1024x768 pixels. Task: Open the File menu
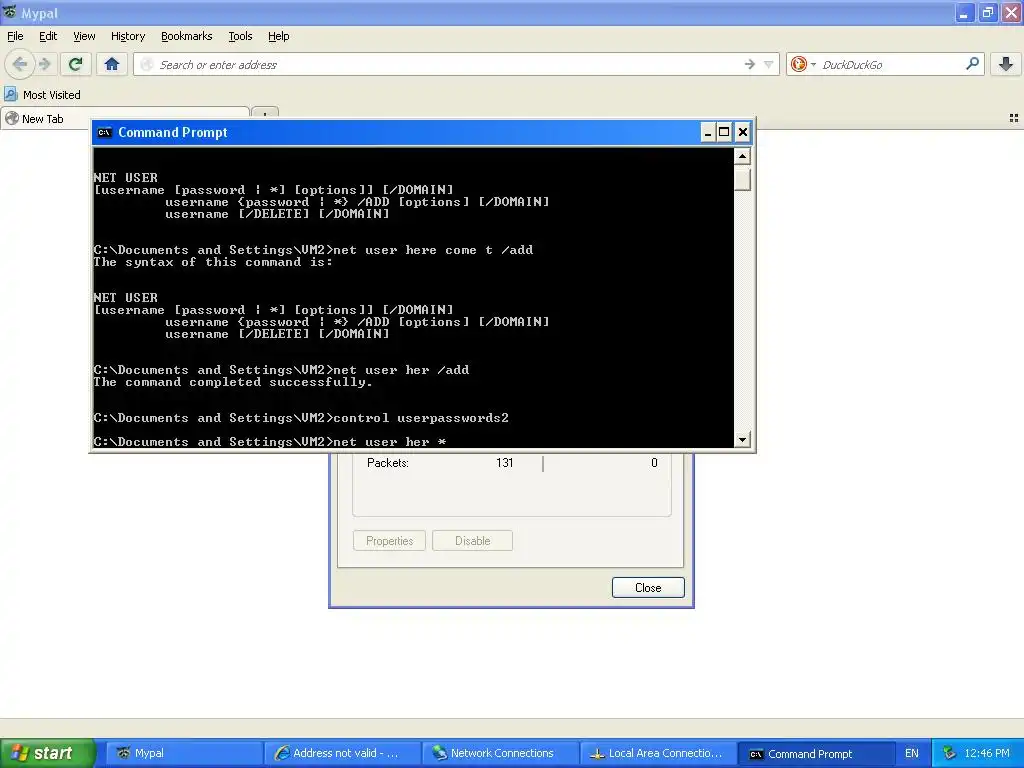15,36
